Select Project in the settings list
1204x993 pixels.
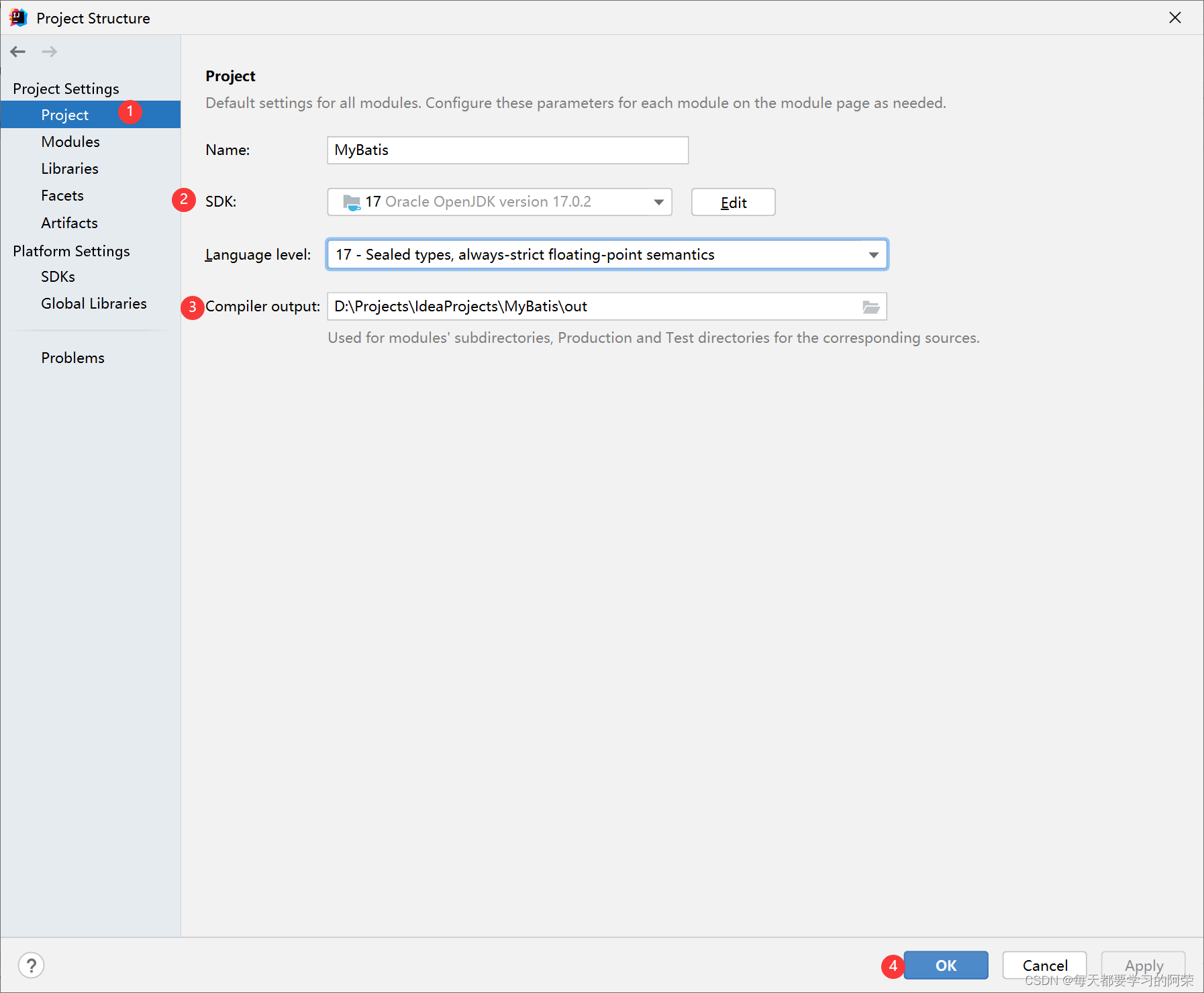[x=91, y=115]
